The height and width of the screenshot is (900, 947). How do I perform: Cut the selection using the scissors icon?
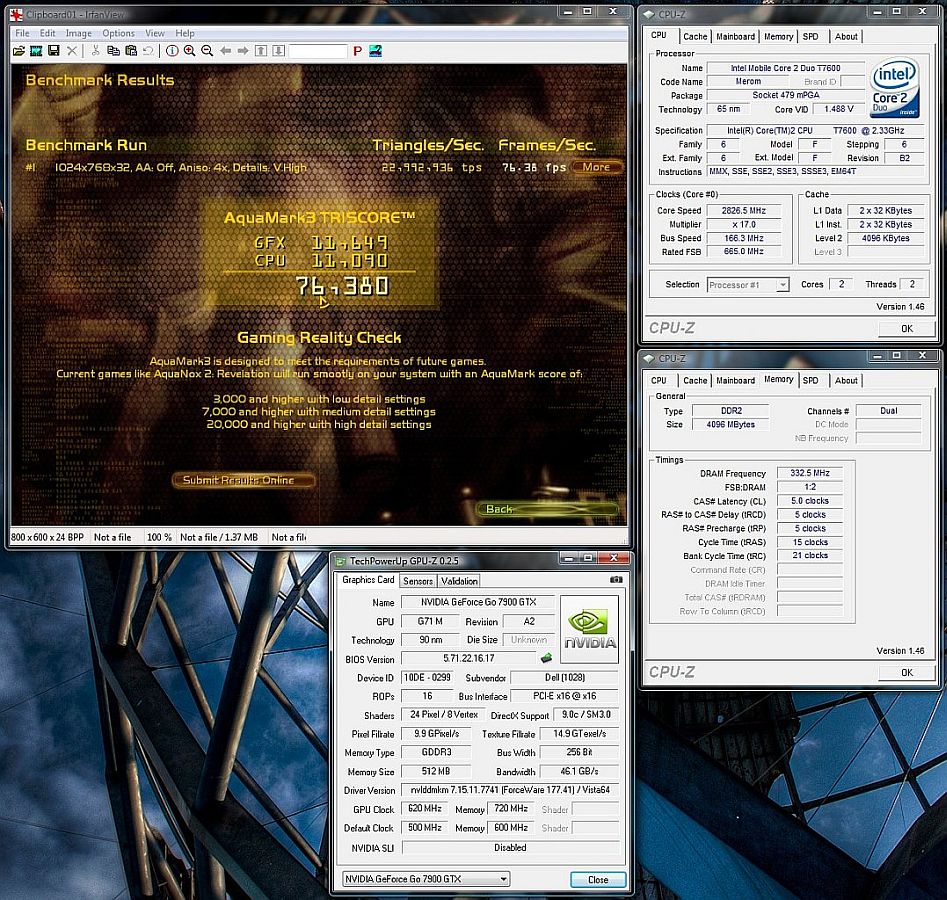click(95, 51)
